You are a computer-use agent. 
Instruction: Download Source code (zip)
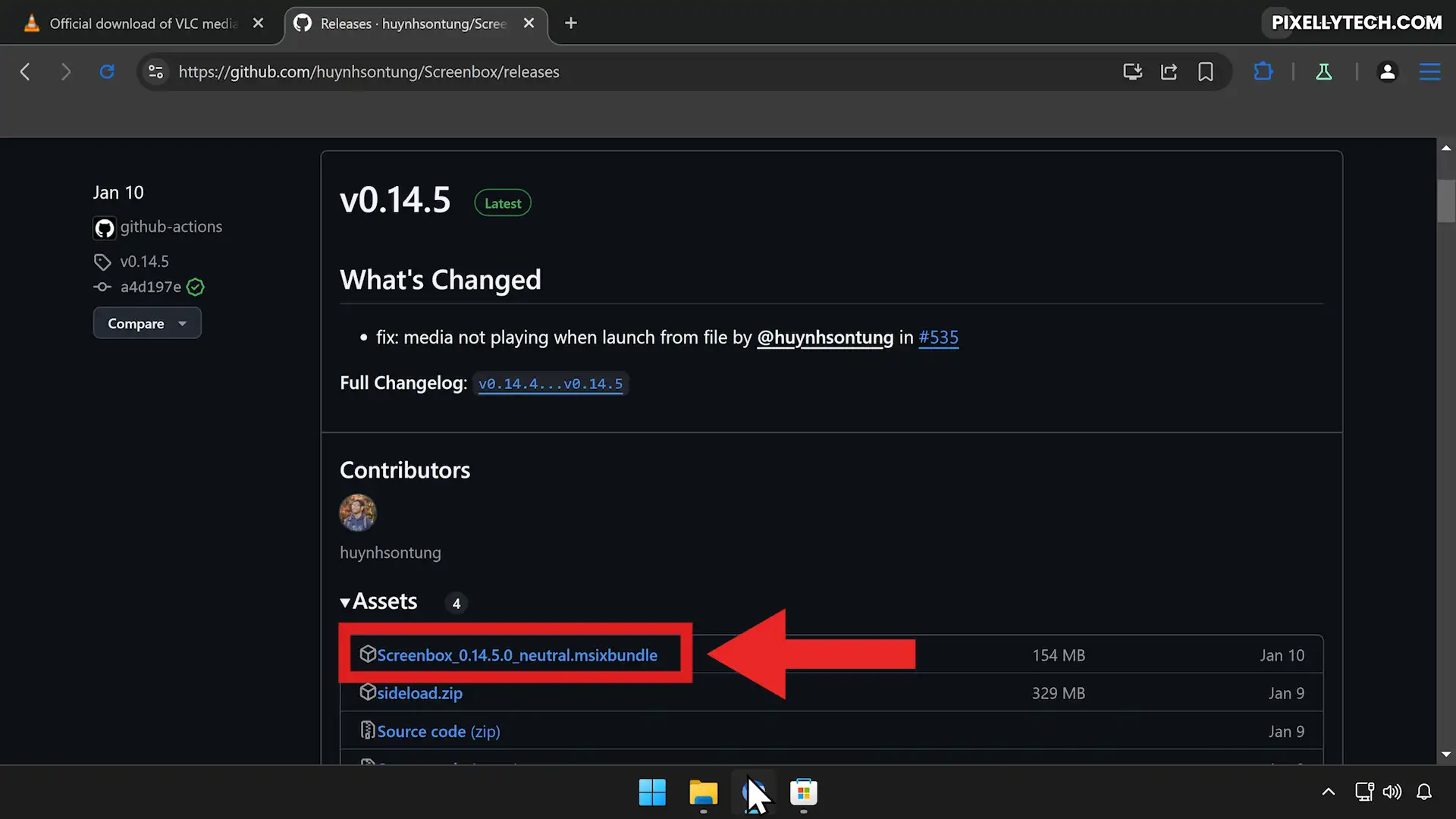[438, 731]
